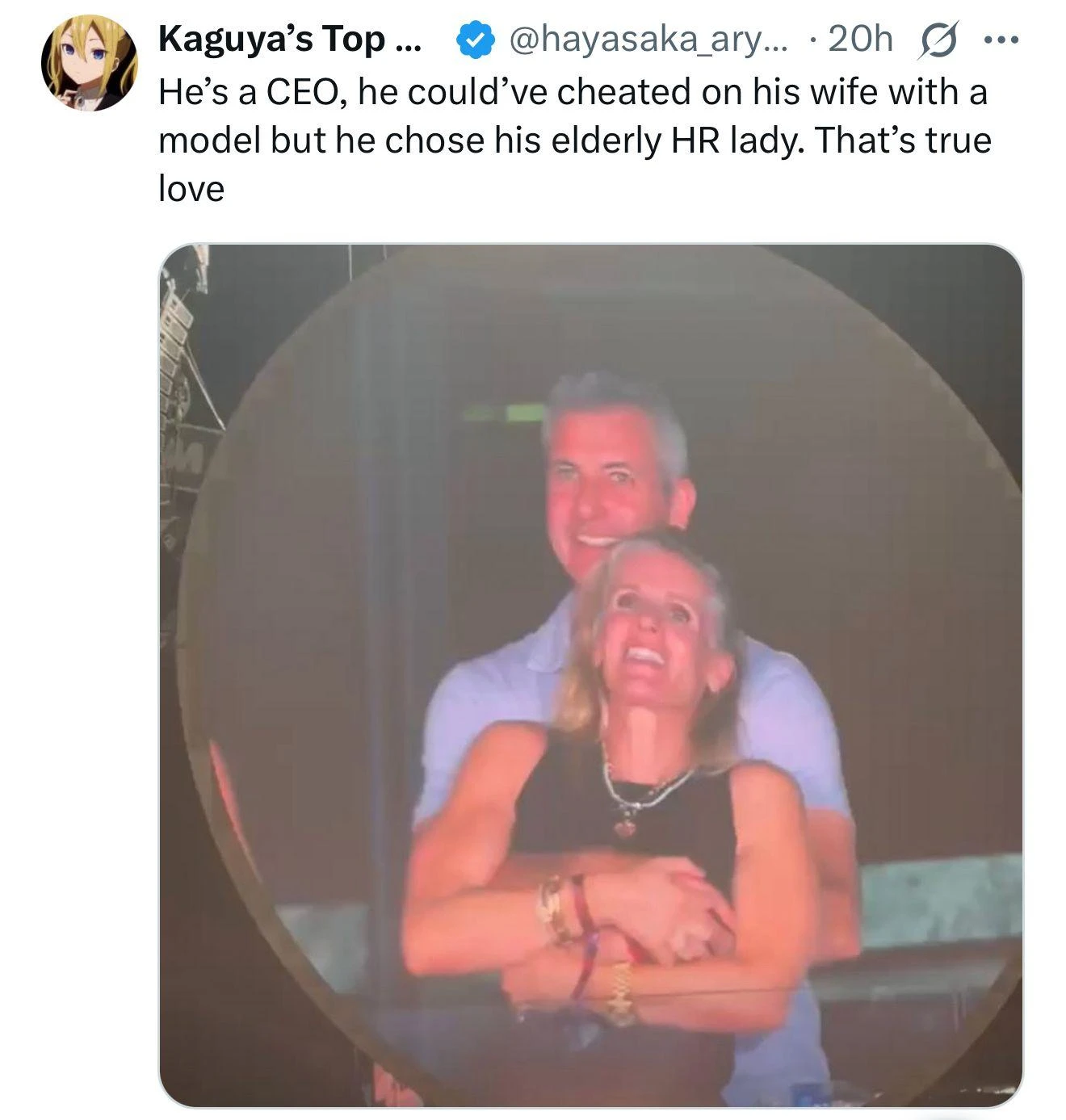Click the "20h" post timestamp
The width and height of the screenshot is (1066, 1120).
tap(860, 40)
